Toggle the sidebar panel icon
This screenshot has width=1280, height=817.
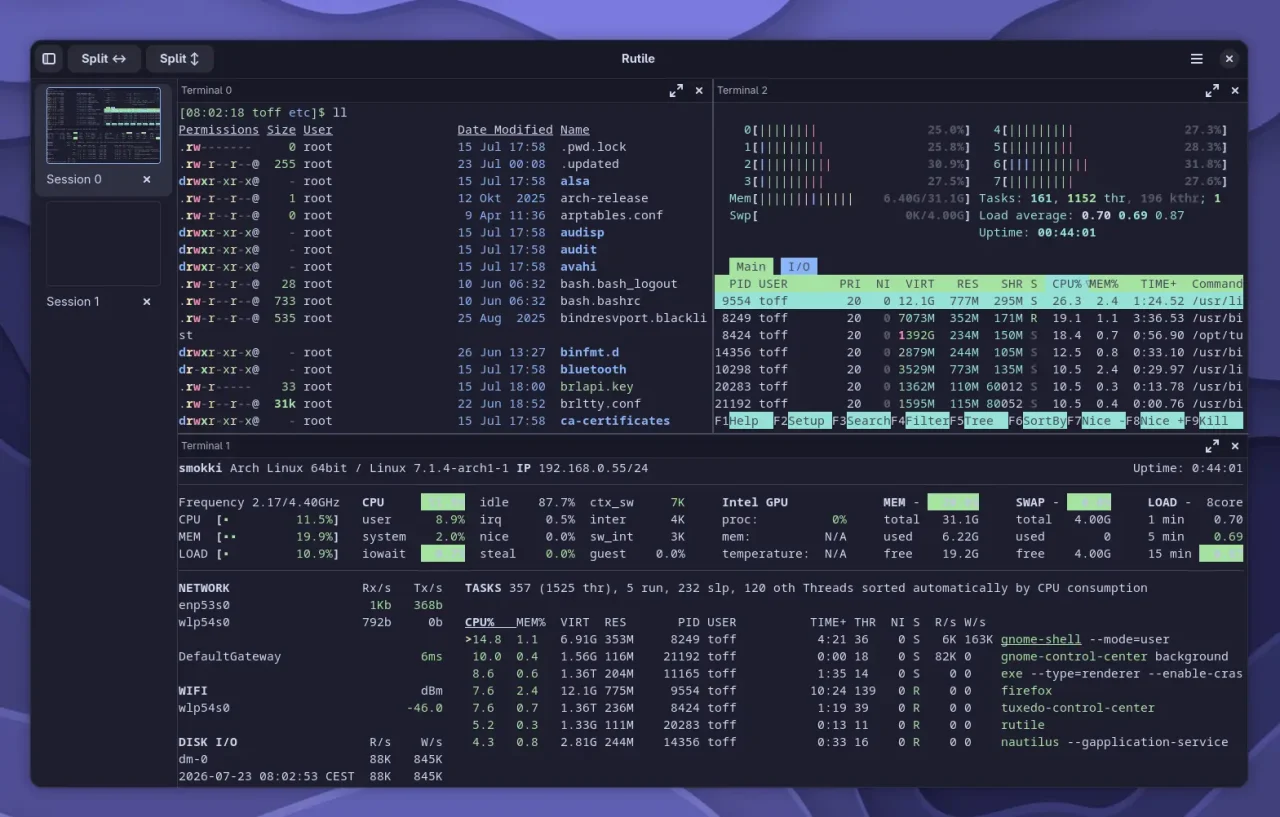tap(49, 59)
